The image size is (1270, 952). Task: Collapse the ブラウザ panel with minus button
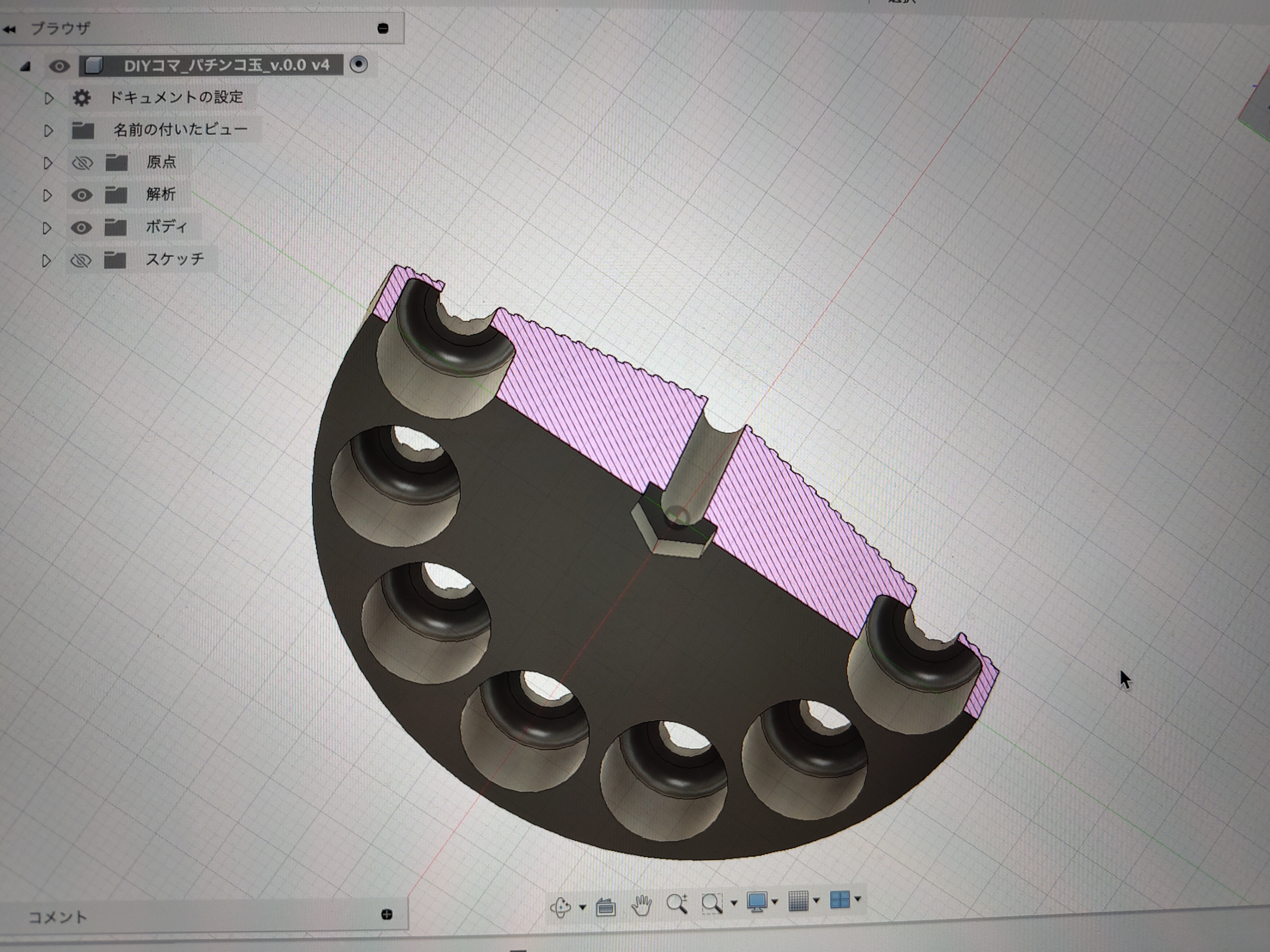383,28
